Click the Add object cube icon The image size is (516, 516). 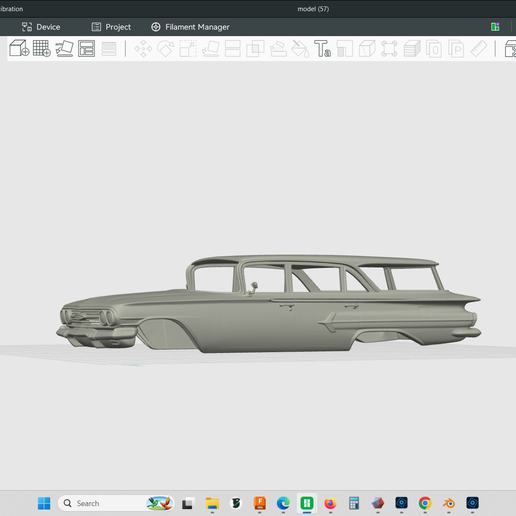(x=19, y=48)
